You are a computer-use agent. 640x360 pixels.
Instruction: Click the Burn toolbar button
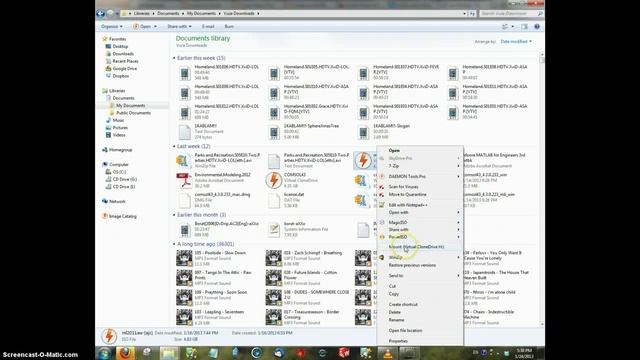(229, 27)
